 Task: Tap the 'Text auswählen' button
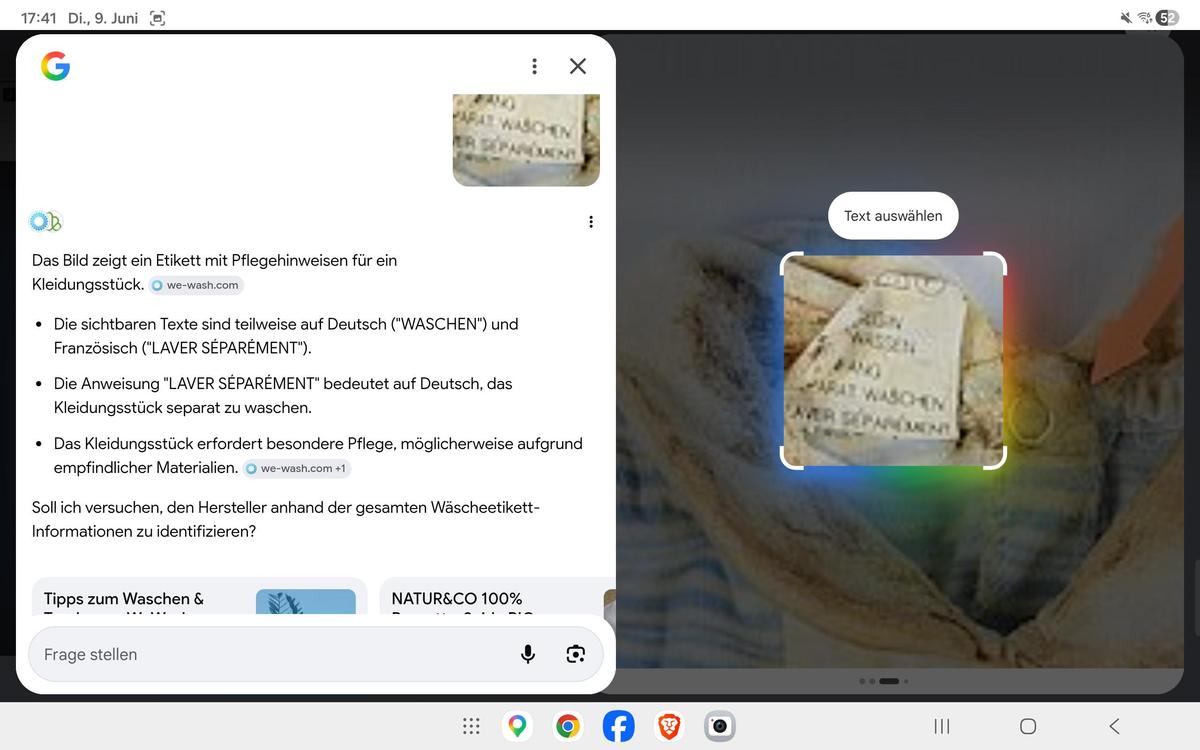tap(893, 216)
